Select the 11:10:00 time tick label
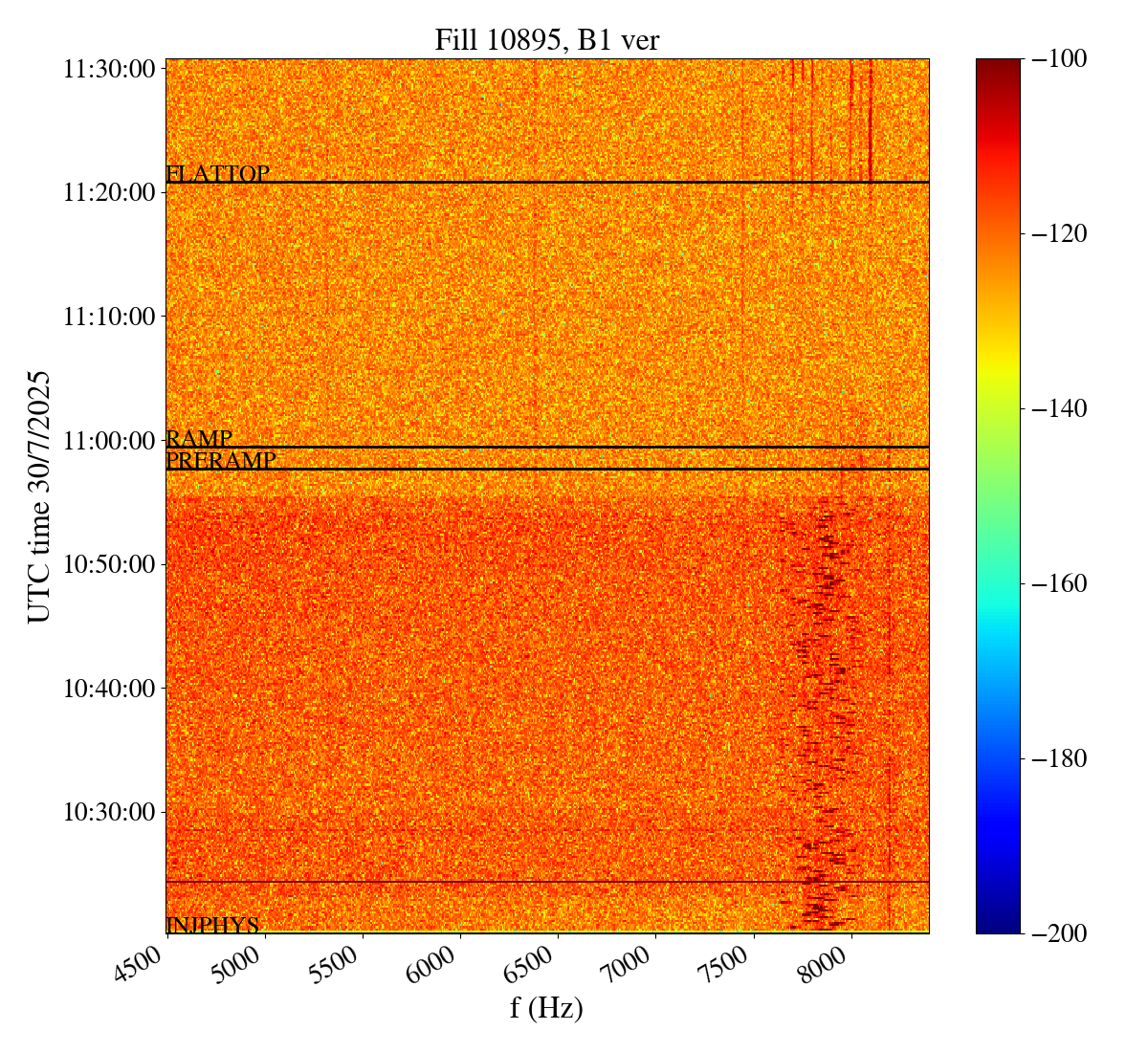Viewport: 1148px width, 1052px height. [x=109, y=317]
